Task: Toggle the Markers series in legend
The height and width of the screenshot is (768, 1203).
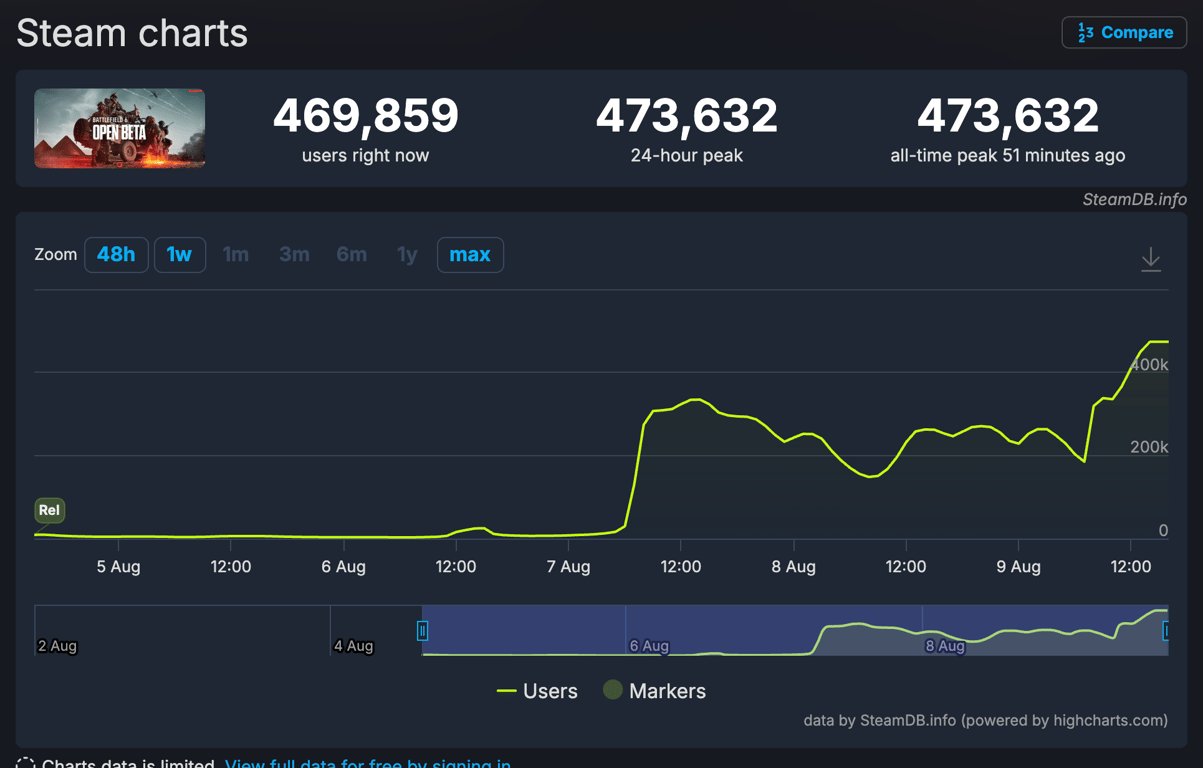Action: [x=654, y=691]
